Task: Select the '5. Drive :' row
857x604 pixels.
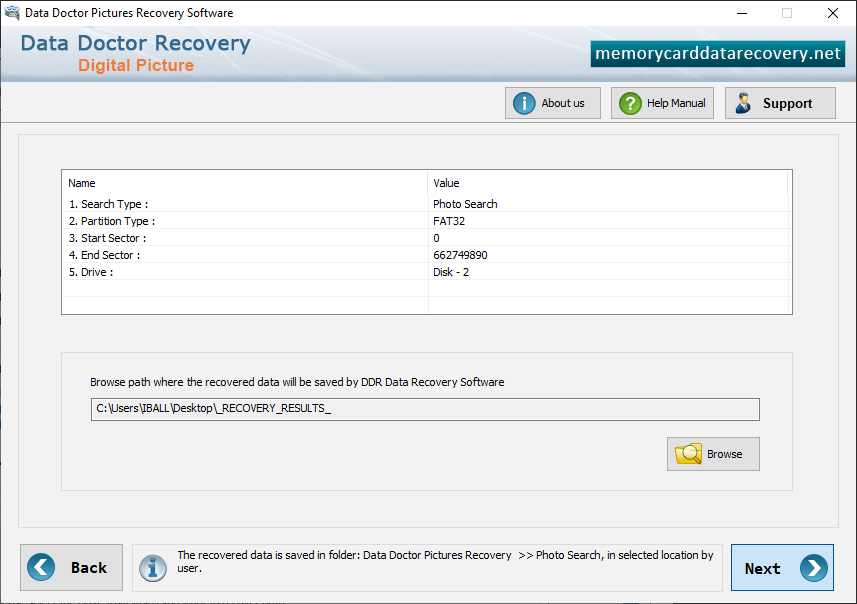Action: (x=427, y=272)
